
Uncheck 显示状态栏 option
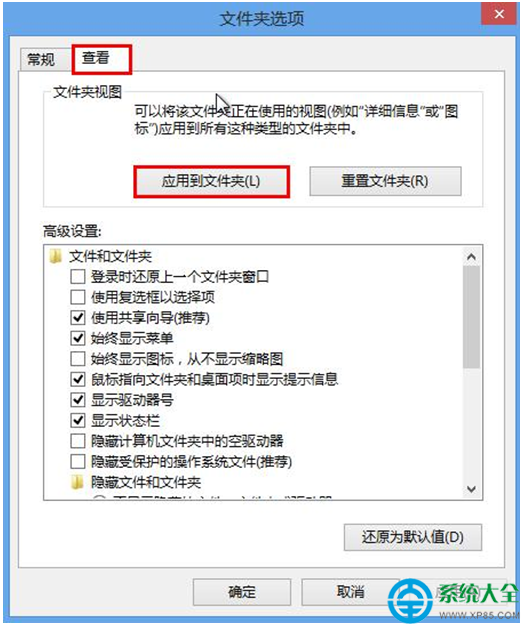coord(78,420)
